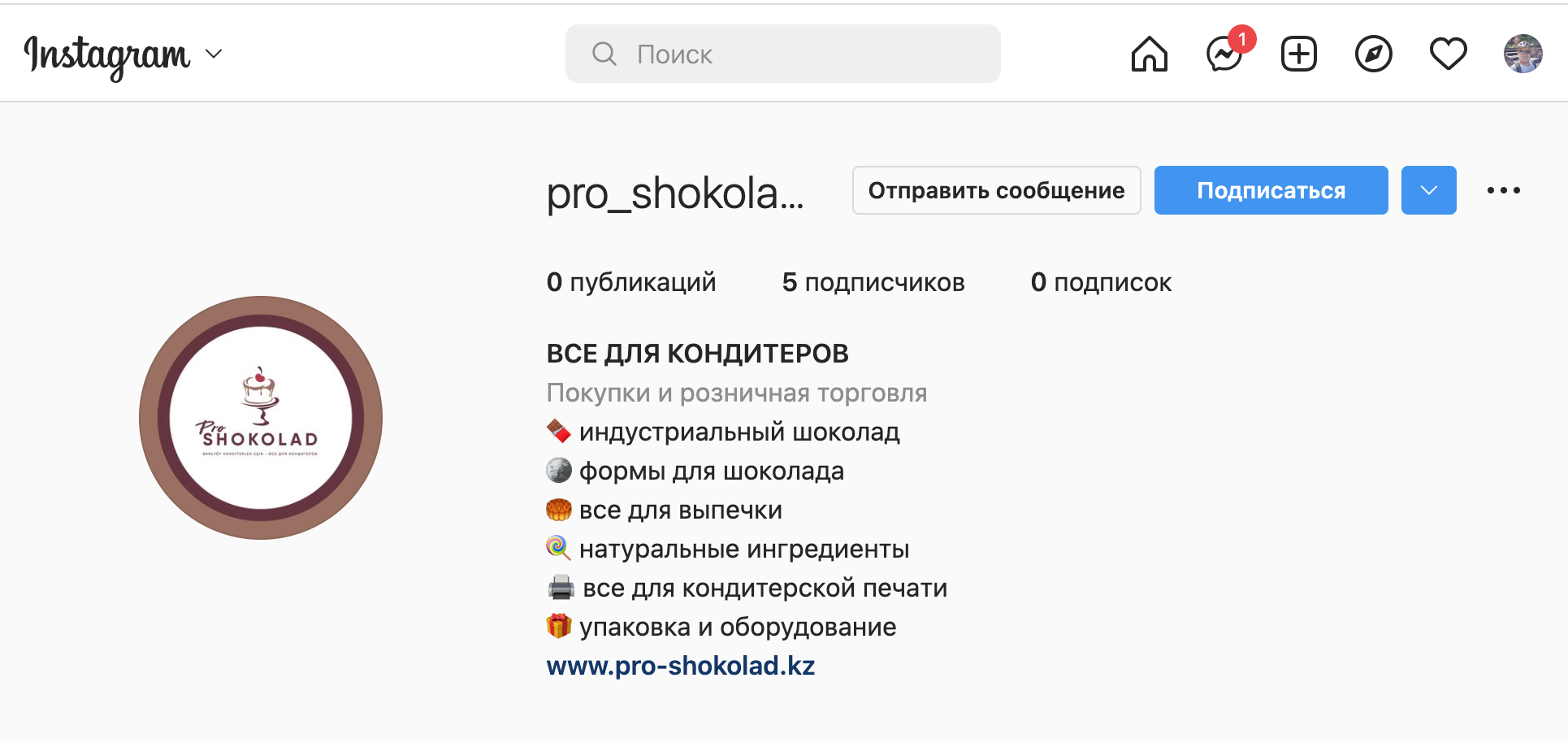1568x743 pixels.
Task: Send a message via Отправить сообщение
Action: [996, 190]
